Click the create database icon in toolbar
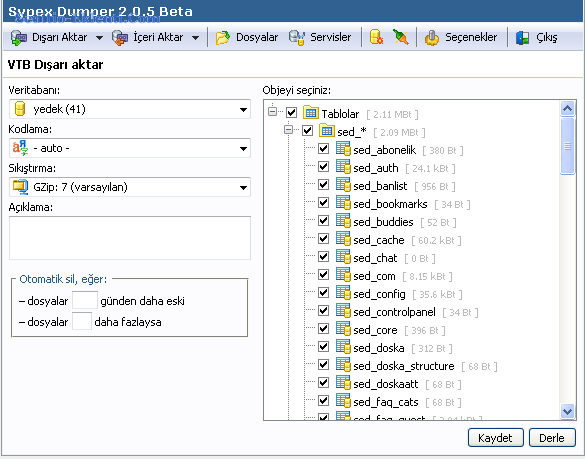 (376, 37)
